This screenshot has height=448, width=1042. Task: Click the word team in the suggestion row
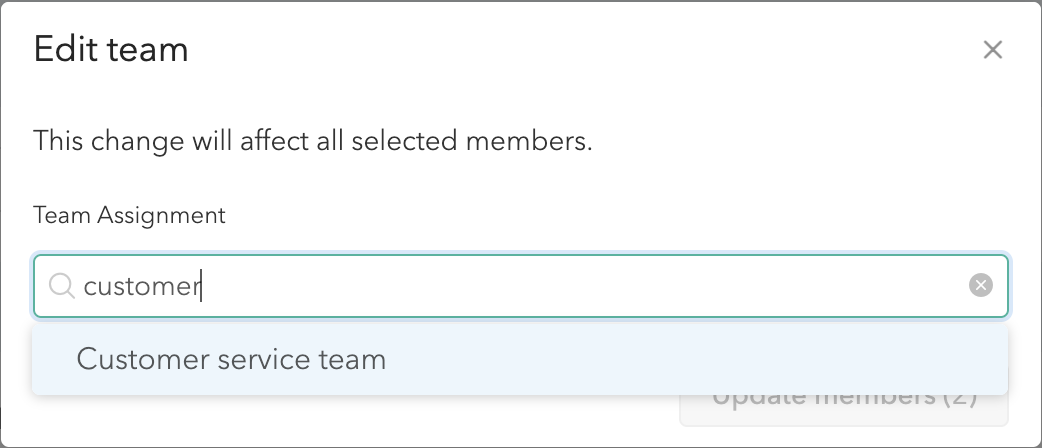coord(355,359)
